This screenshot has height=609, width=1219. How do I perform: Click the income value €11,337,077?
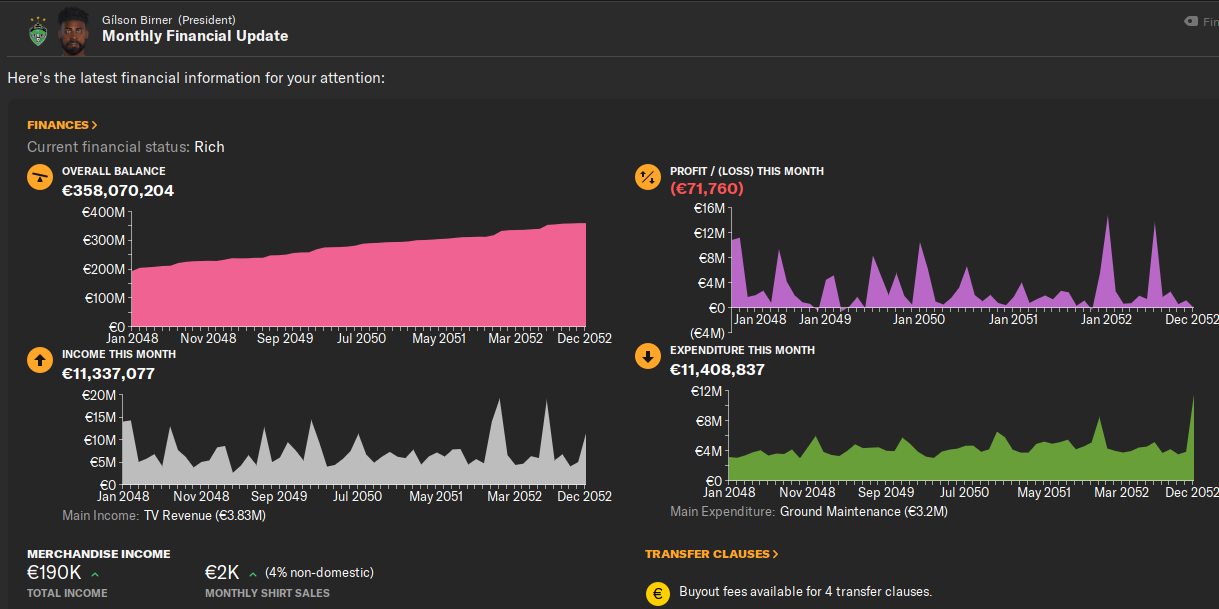coord(108,374)
